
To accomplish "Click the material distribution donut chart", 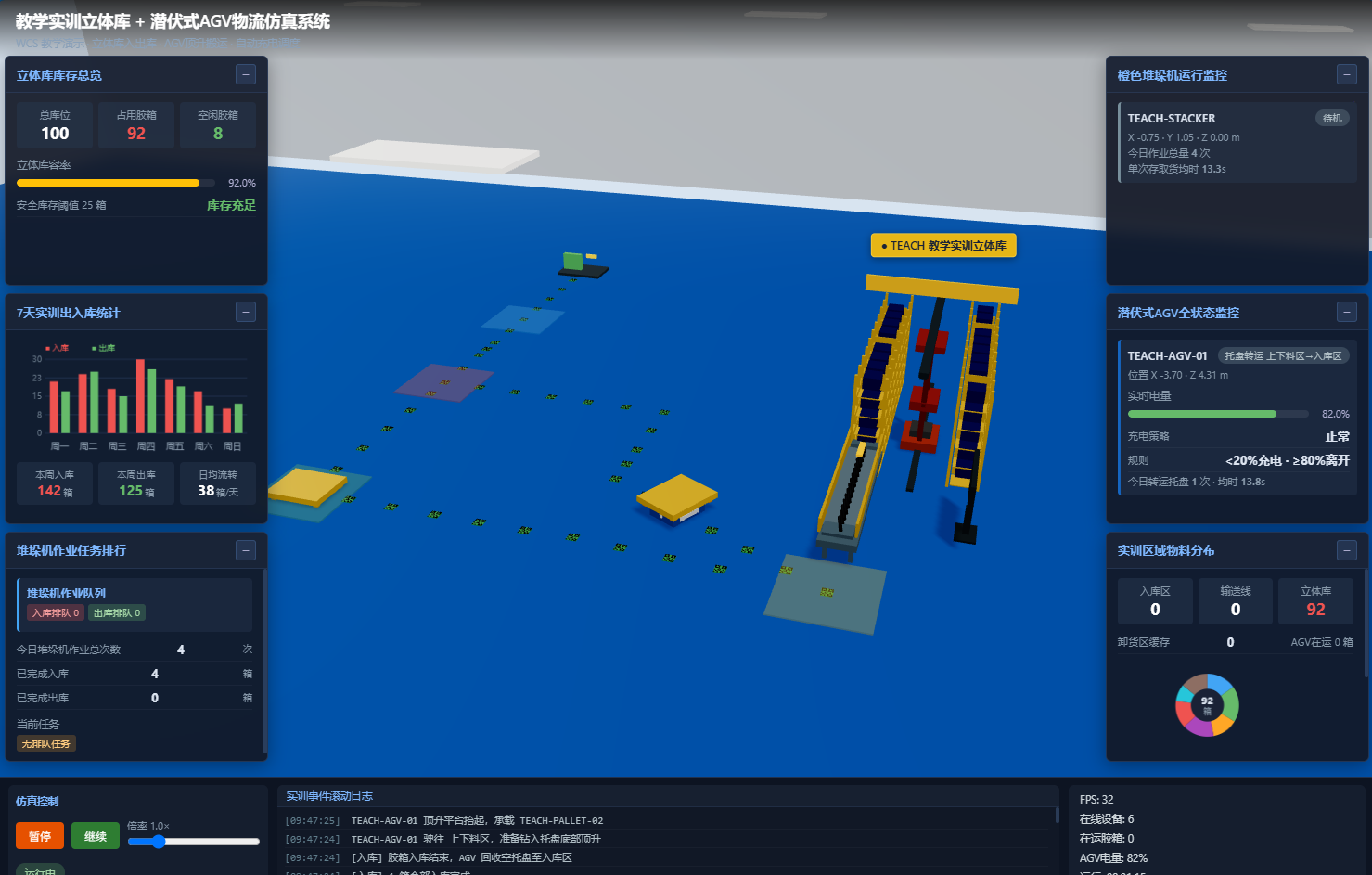I will [x=1207, y=705].
